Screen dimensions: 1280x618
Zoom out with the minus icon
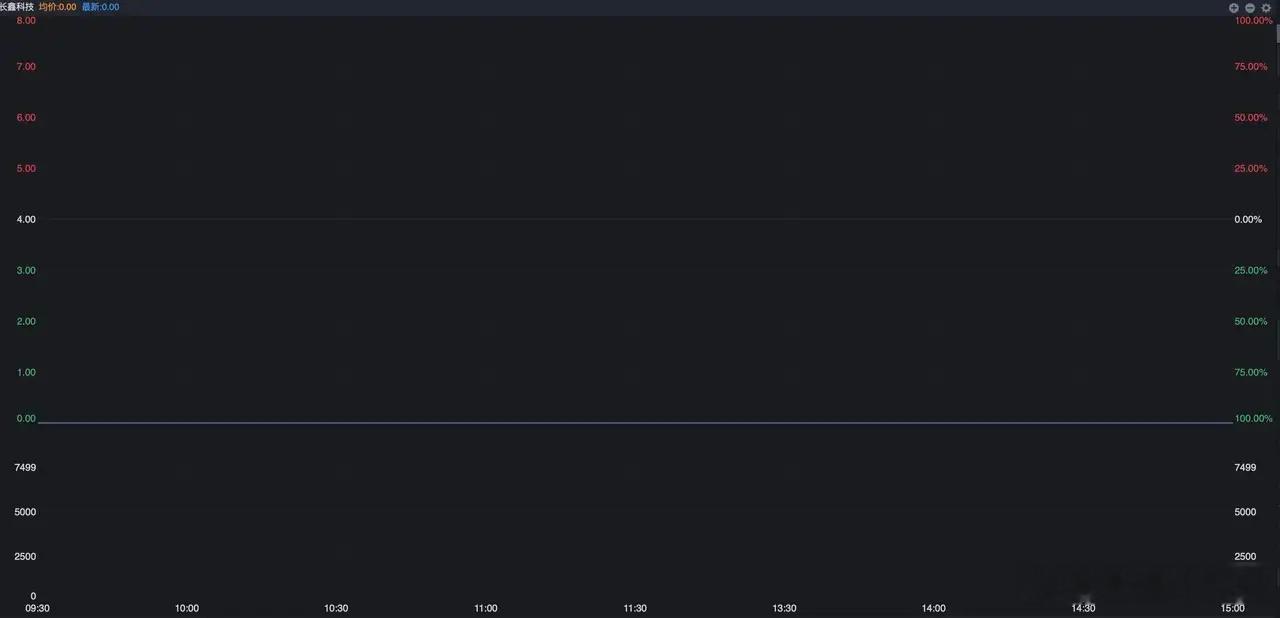click(x=1250, y=7)
